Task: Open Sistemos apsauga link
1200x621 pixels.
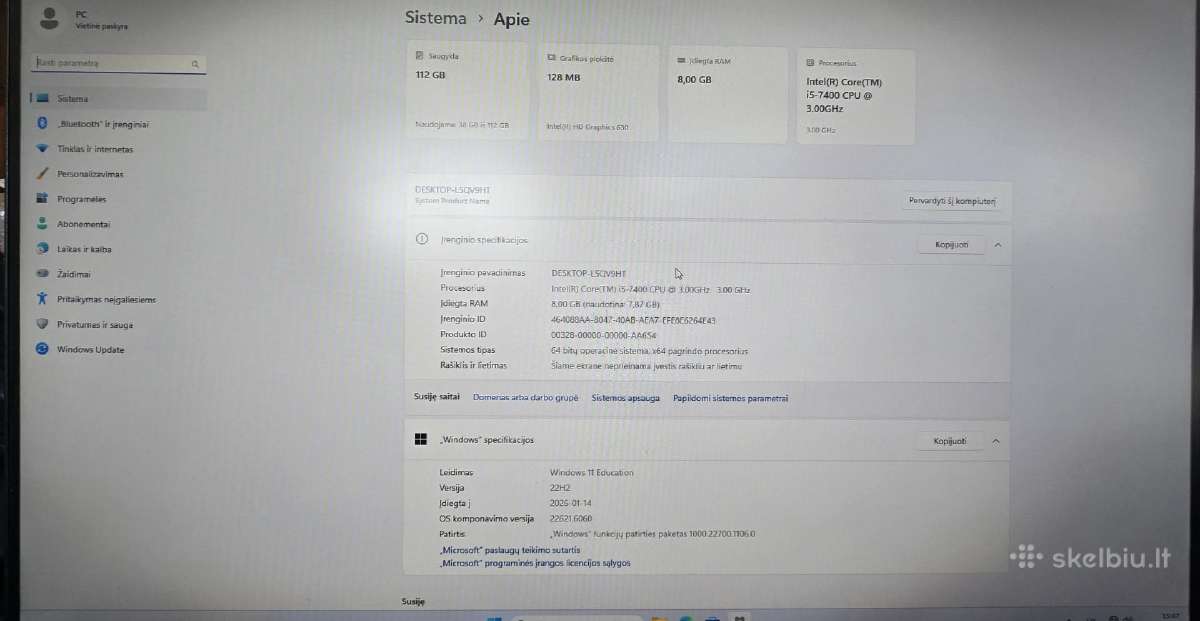Action: 626,398
